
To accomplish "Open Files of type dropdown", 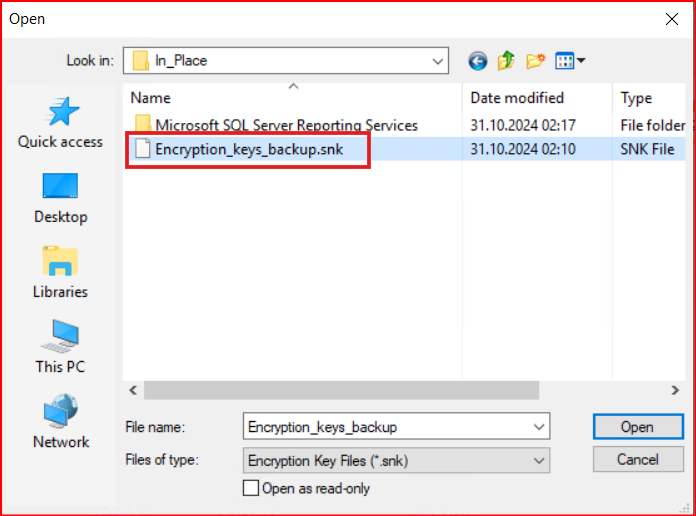I will coord(540,460).
